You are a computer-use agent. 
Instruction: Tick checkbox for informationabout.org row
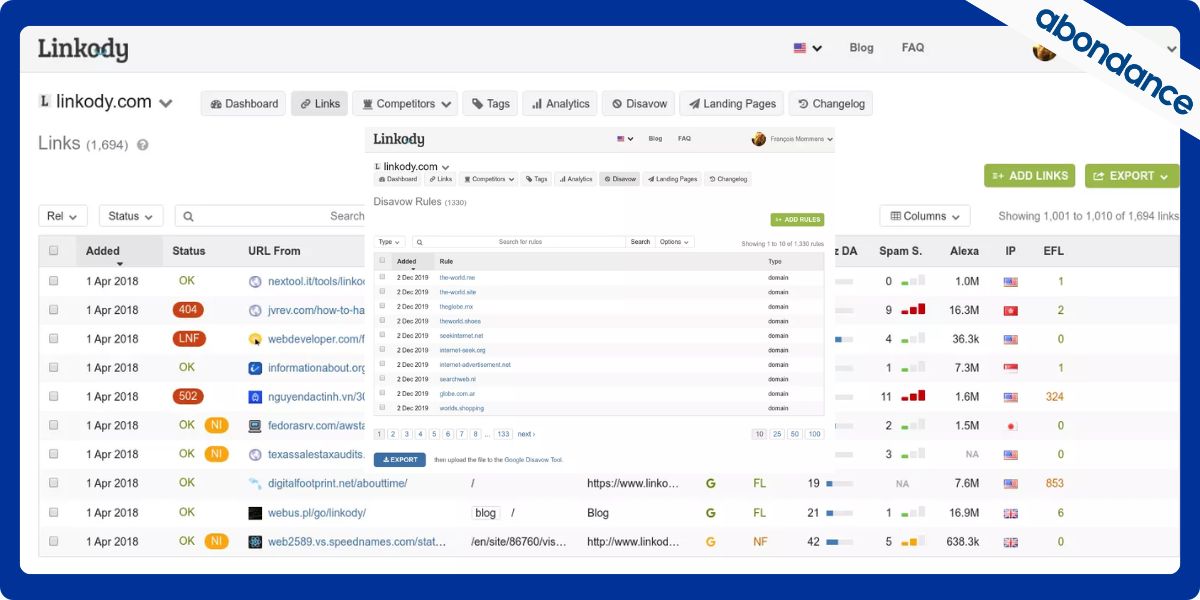point(54,368)
